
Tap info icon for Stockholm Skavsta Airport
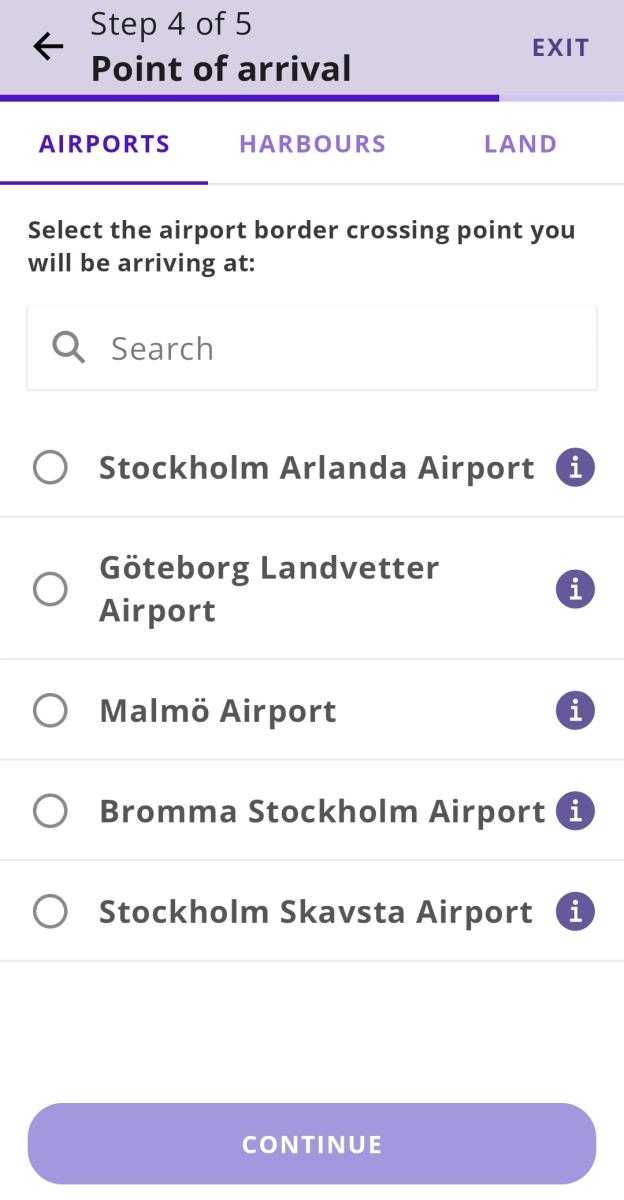pyautogui.click(x=575, y=912)
